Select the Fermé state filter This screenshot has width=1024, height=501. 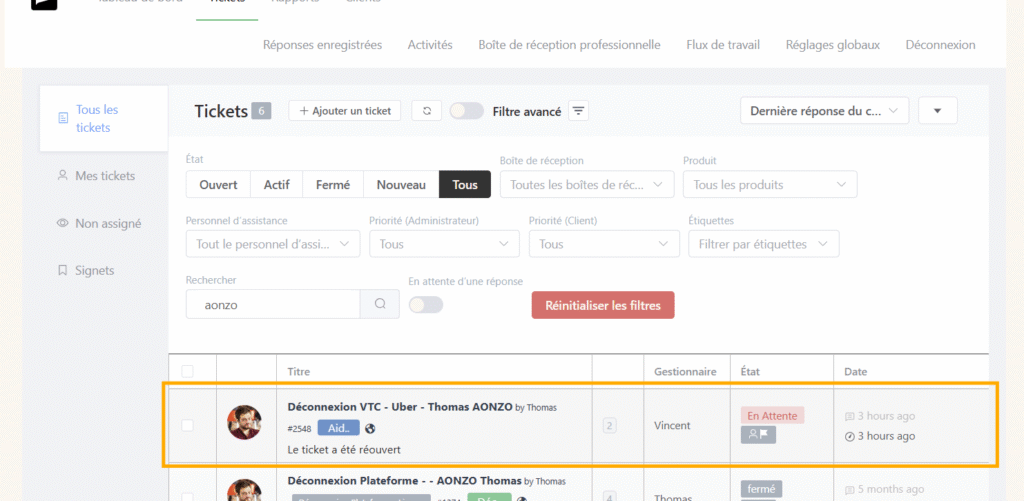pos(332,185)
